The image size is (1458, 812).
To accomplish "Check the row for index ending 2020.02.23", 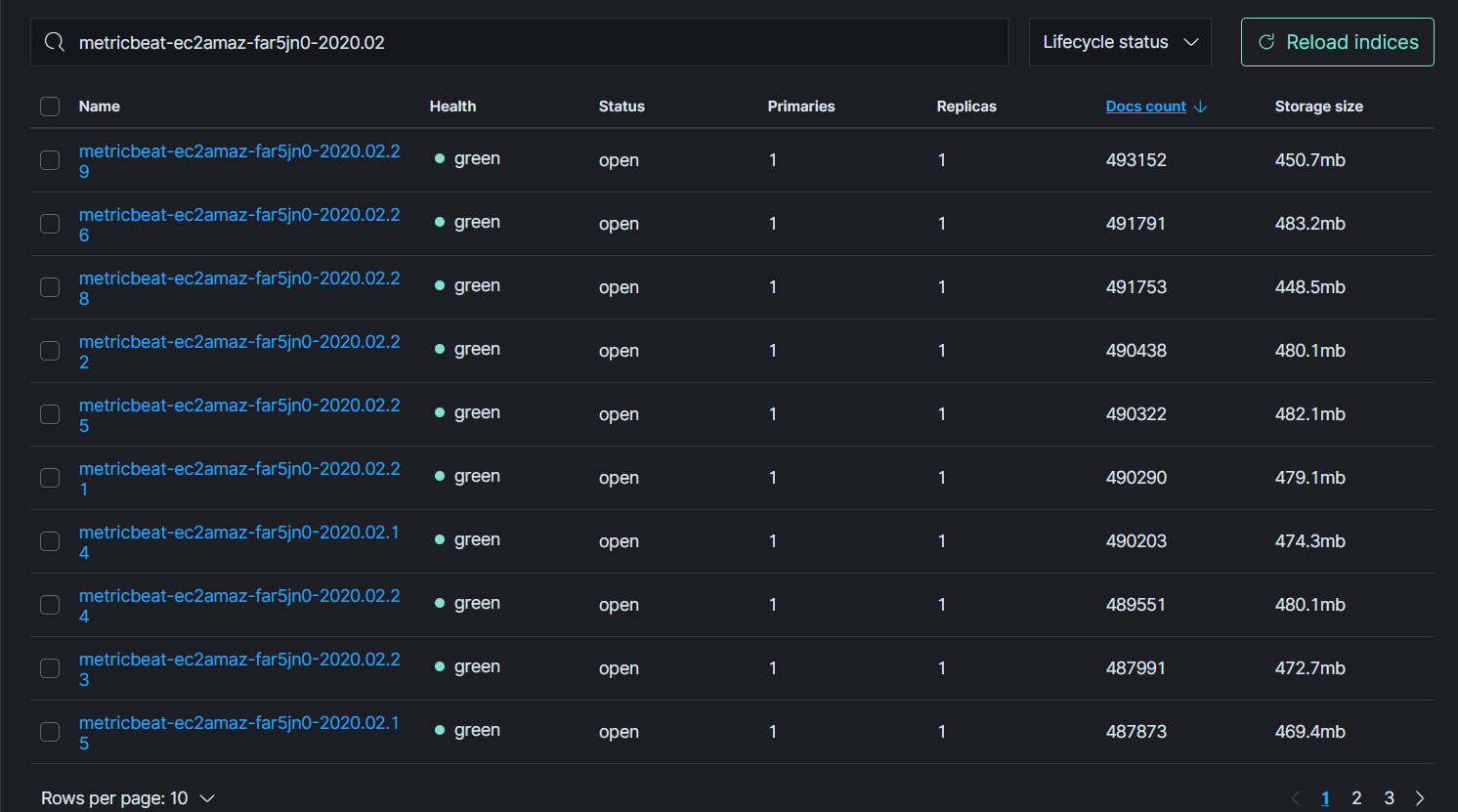I will pos(50,668).
